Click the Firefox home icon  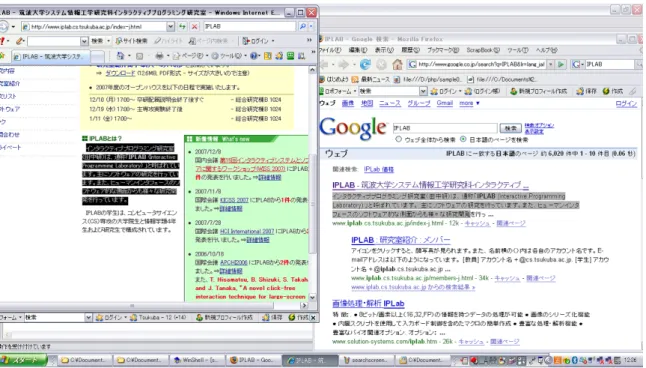(x=397, y=64)
